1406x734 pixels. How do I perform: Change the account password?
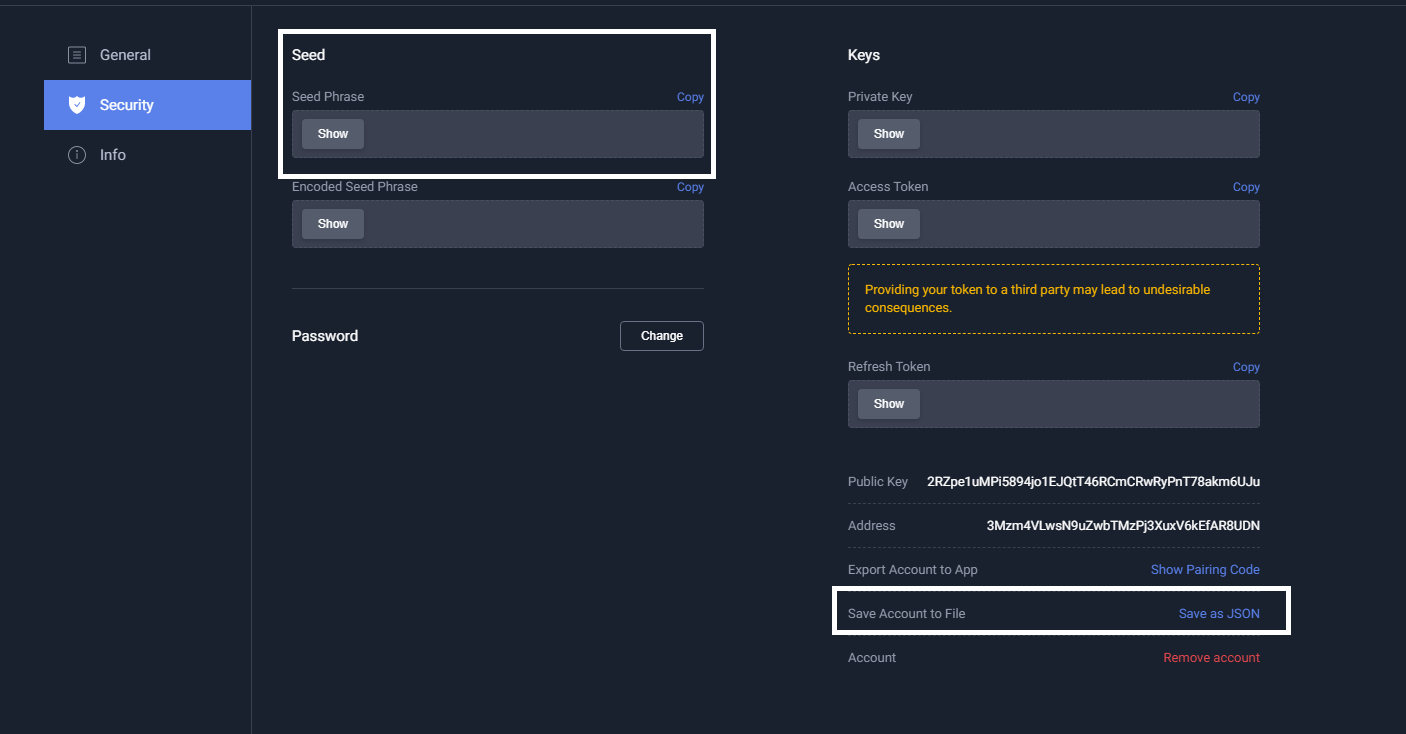click(x=662, y=336)
